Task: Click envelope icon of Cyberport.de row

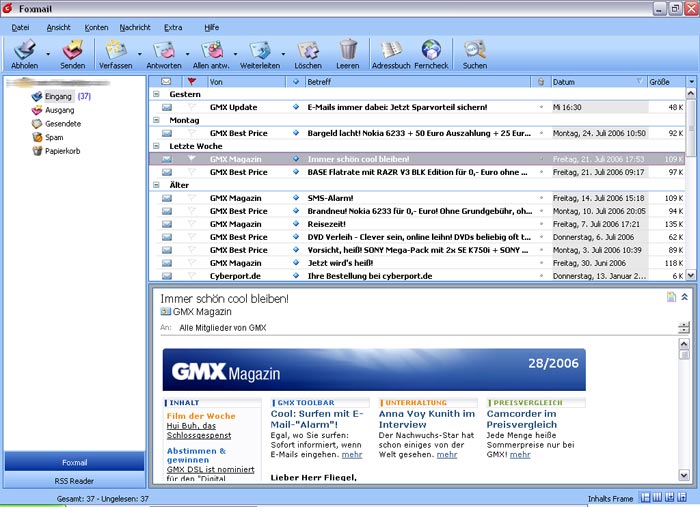Action: pyautogui.click(x=167, y=276)
